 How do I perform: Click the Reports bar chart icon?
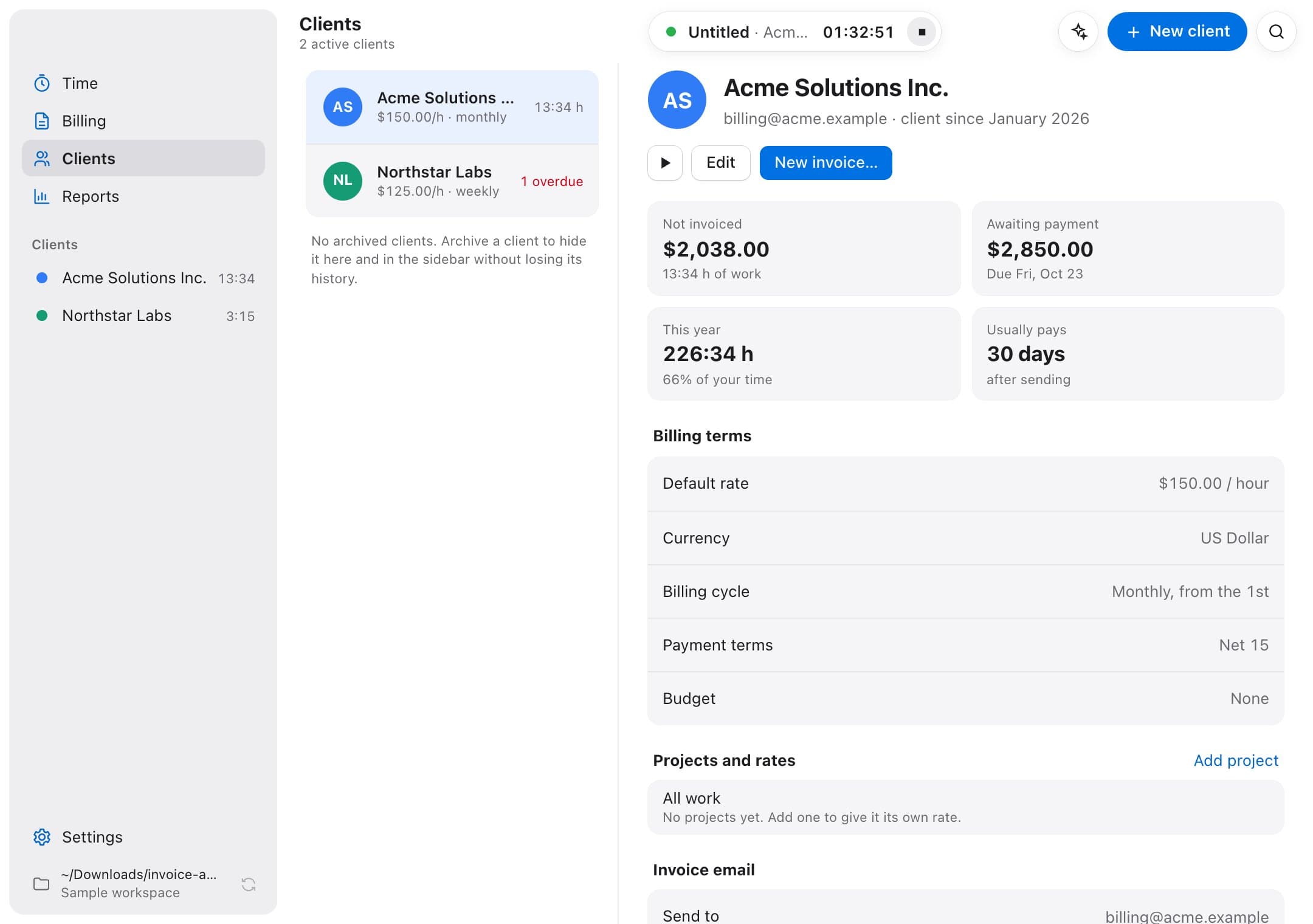tap(41, 196)
